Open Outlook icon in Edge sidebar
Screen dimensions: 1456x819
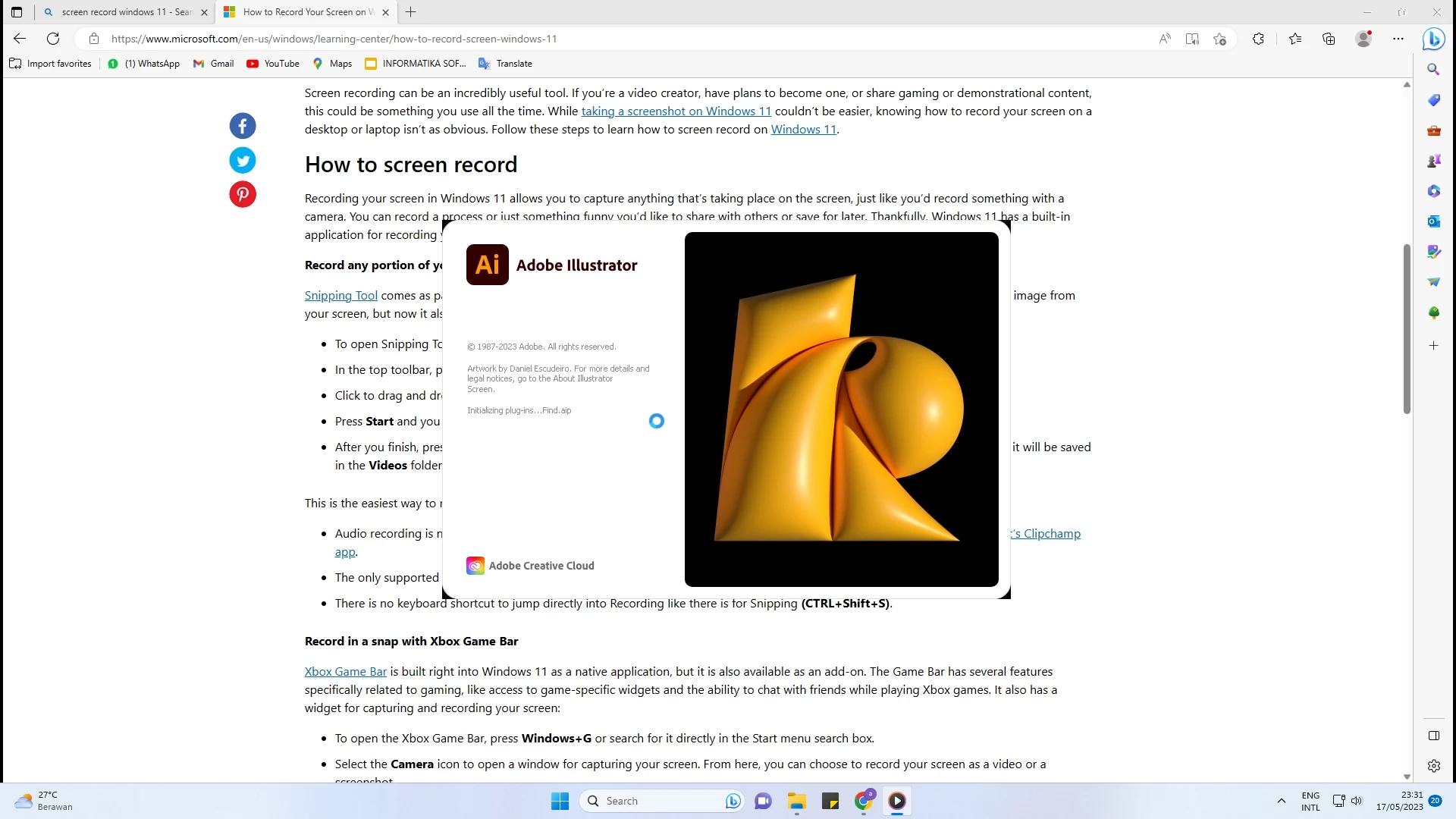[x=1433, y=221]
